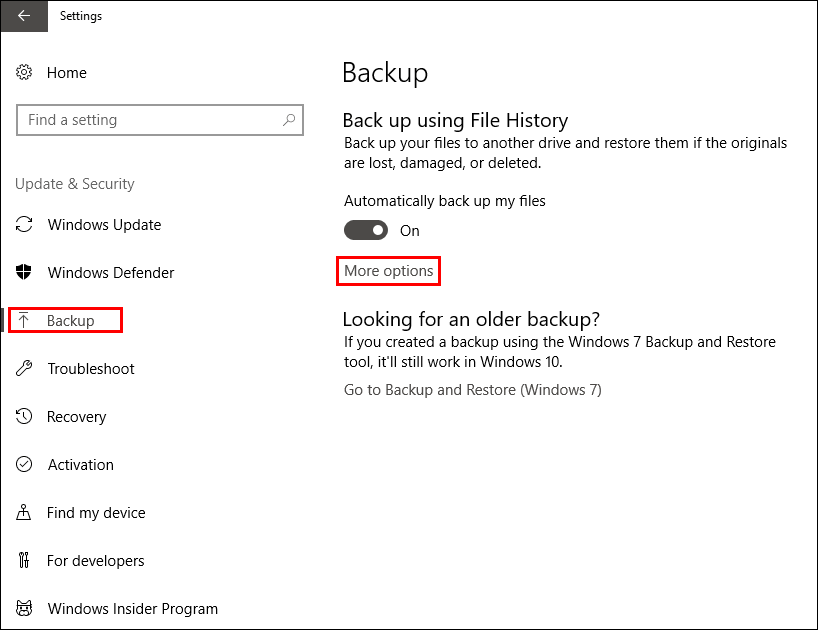Image resolution: width=818 pixels, height=630 pixels.
Task: Click the Activation checkmark icon
Action: [x=24, y=464]
